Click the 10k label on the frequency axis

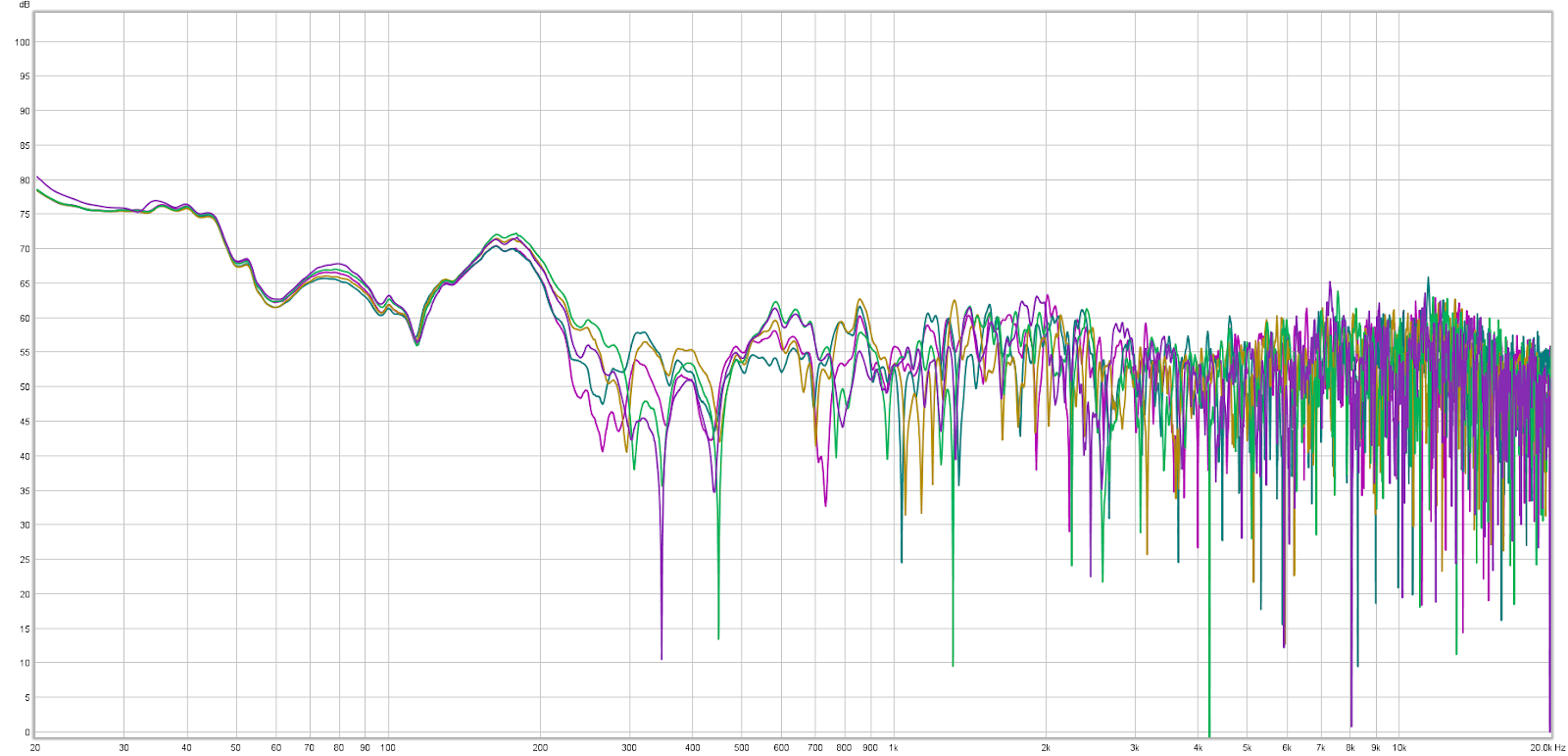pos(1399,747)
